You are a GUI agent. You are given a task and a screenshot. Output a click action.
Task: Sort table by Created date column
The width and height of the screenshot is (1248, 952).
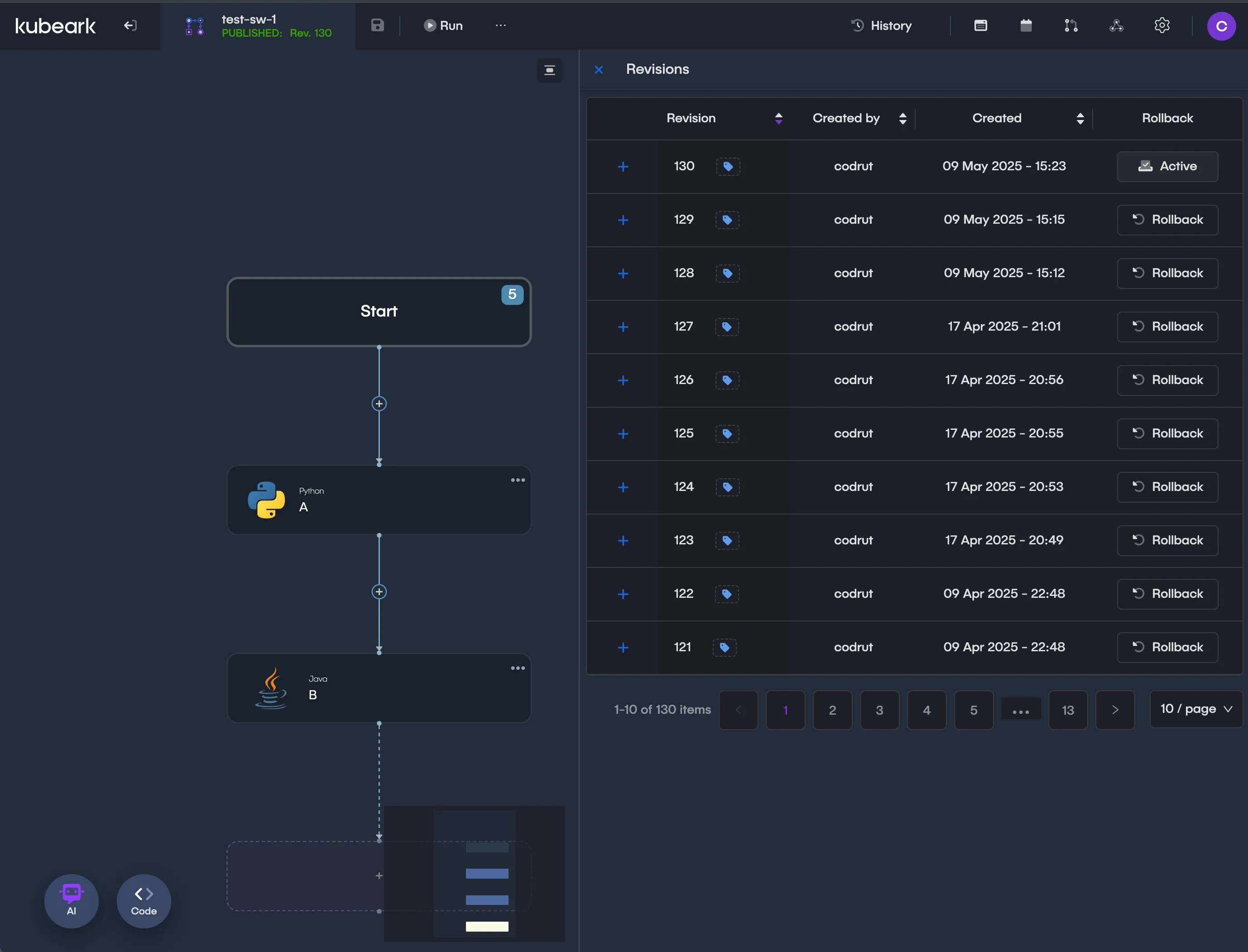(1080, 118)
